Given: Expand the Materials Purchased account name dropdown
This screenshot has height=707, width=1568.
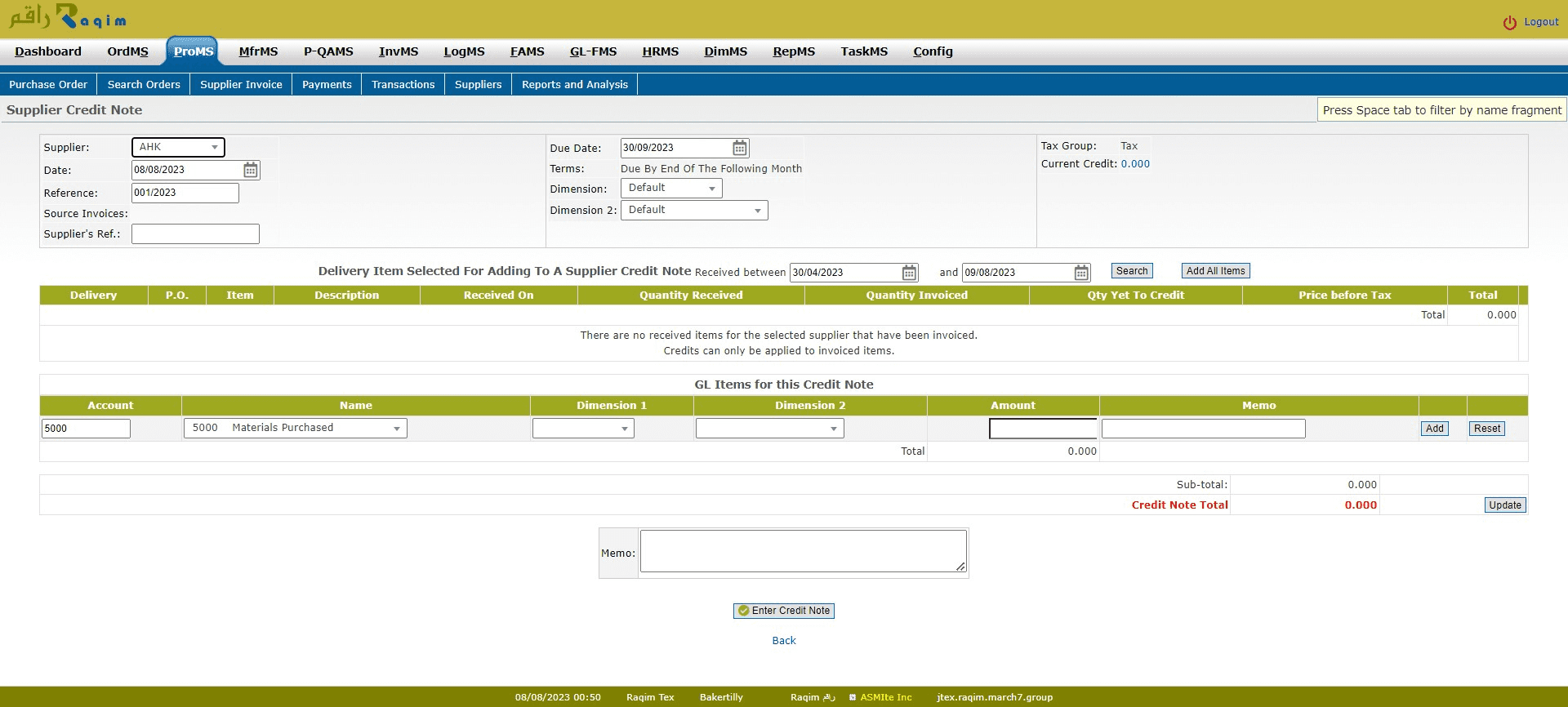Looking at the screenshot, I should tap(296, 429).
